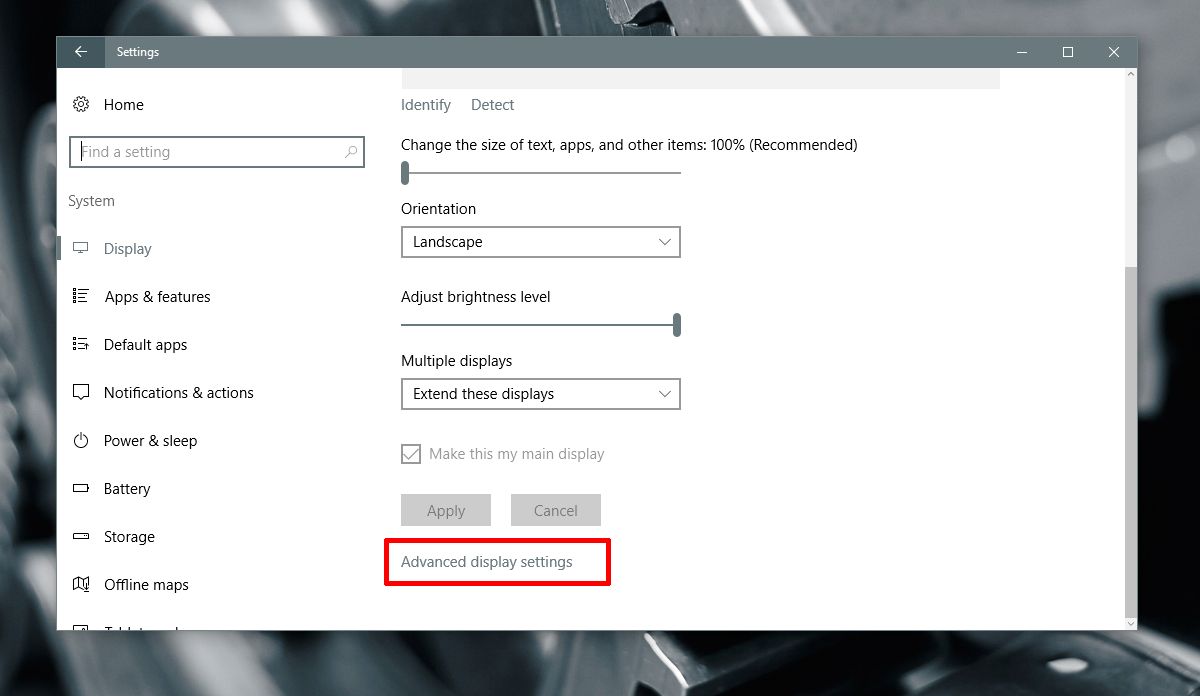This screenshot has width=1200, height=696.
Task: Click the Detect link
Action: click(x=493, y=105)
